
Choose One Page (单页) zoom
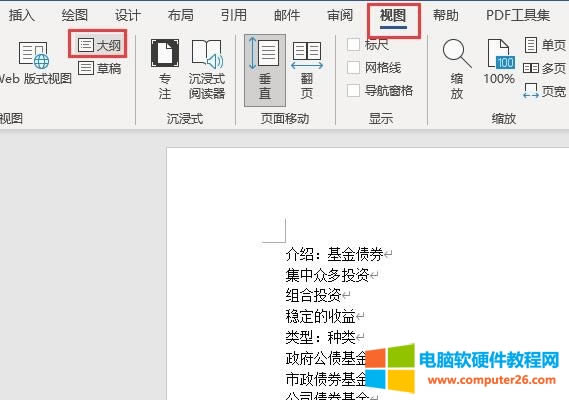[x=545, y=45]
